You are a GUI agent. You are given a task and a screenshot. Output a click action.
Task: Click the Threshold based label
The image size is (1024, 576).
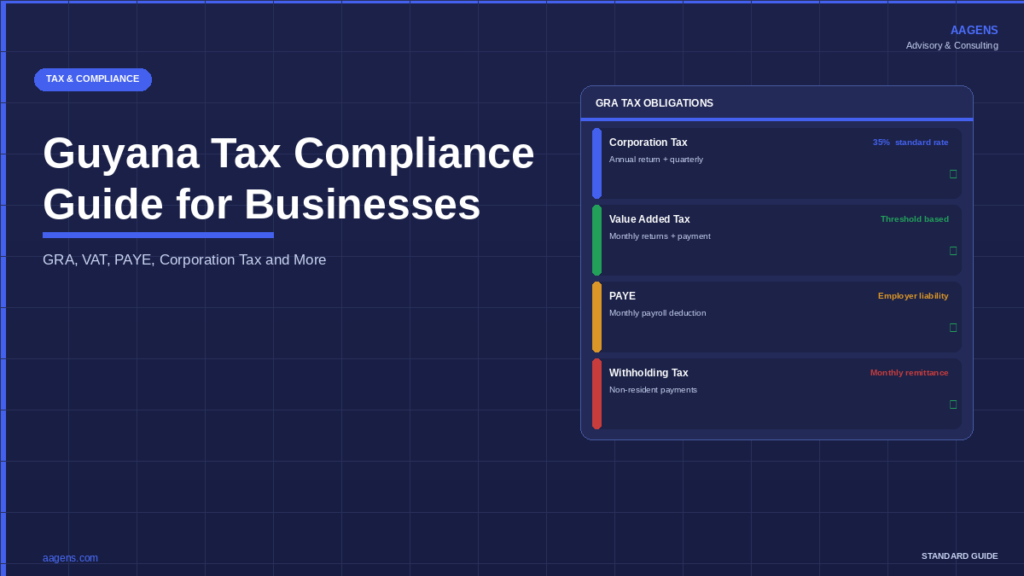[x=914, y=219]
